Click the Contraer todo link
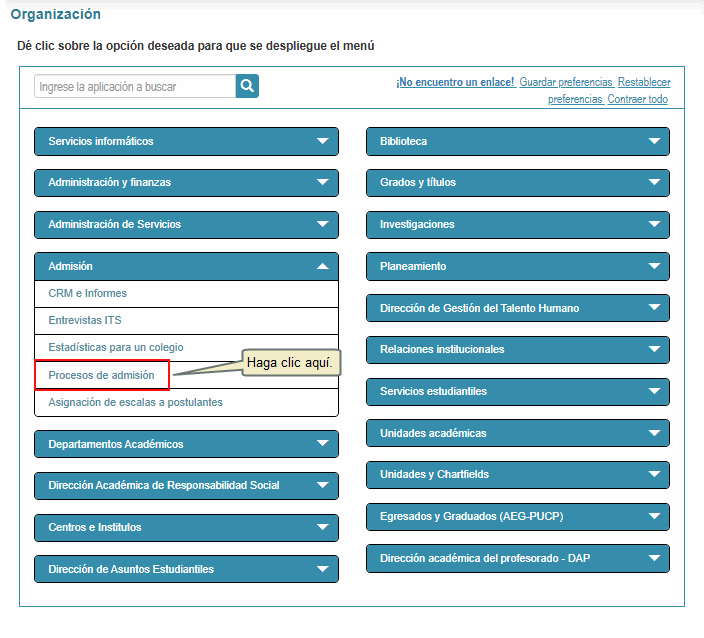The image size is (704, 638). pos(637,99)
